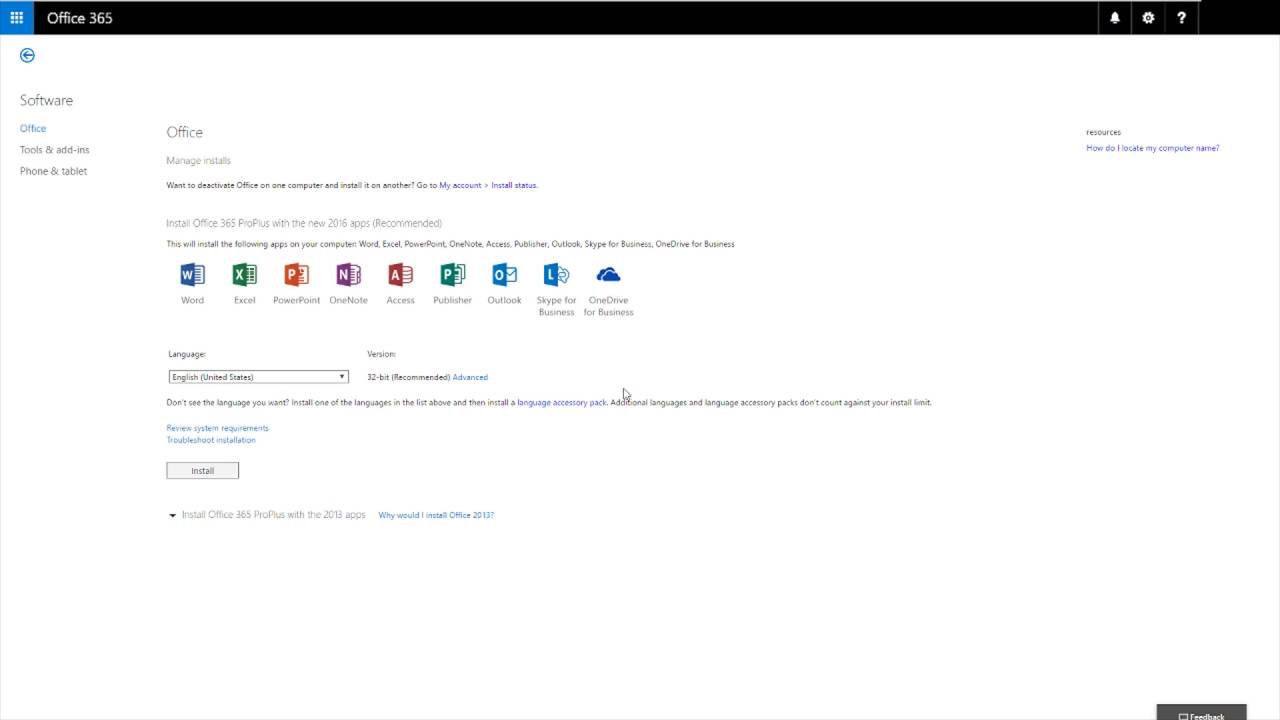Open the My account link

pos(460,185)
